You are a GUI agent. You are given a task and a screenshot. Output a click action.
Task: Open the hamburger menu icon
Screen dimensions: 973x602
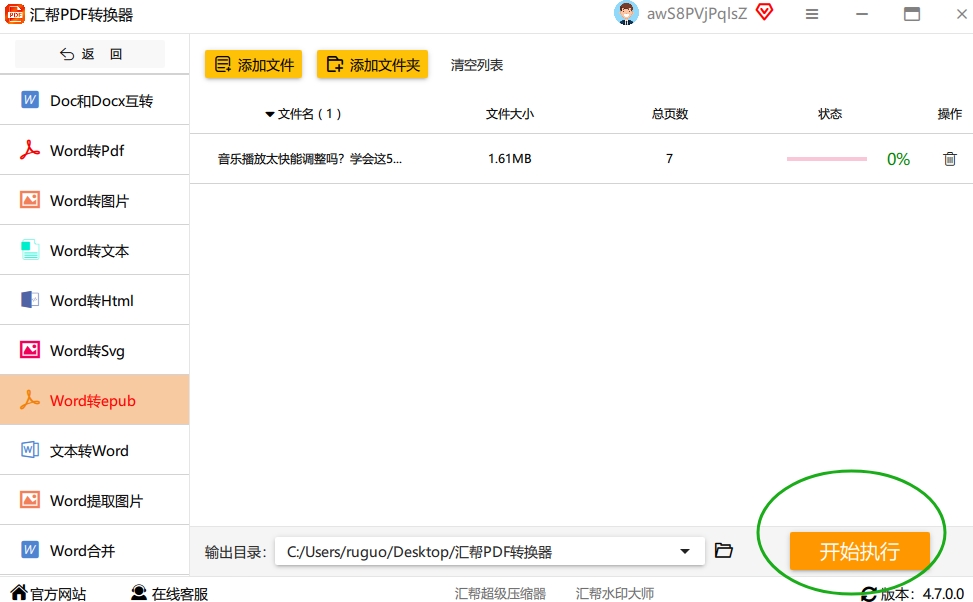812,14
